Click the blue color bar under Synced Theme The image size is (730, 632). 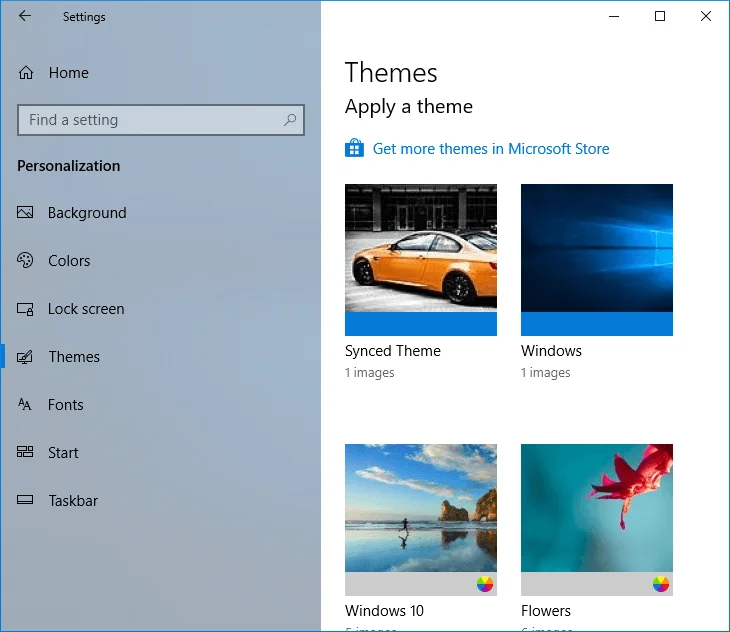pyautogui.click(x=421, y=324)
